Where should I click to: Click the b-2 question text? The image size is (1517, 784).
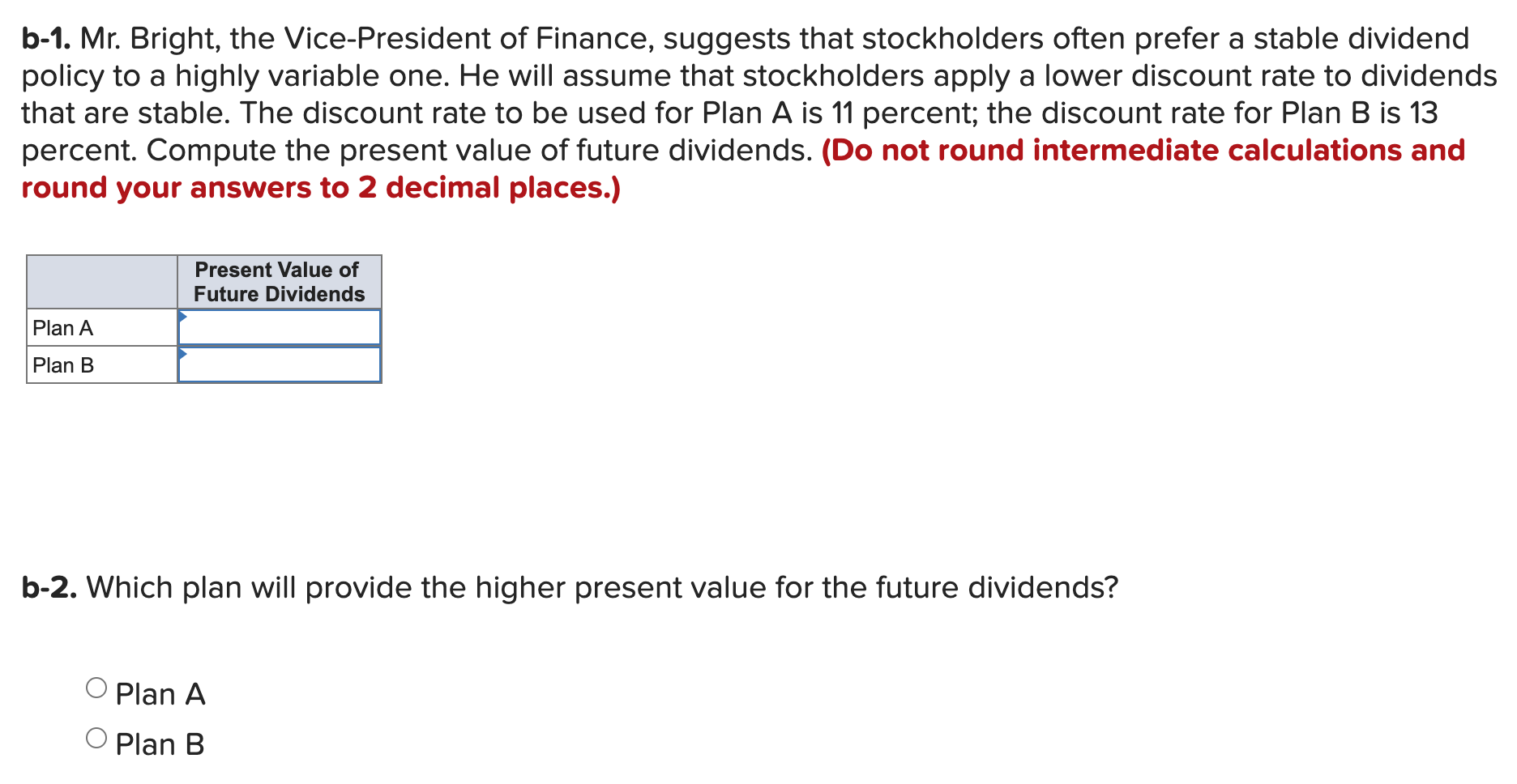pyautogui.click(x=567, y=587)
